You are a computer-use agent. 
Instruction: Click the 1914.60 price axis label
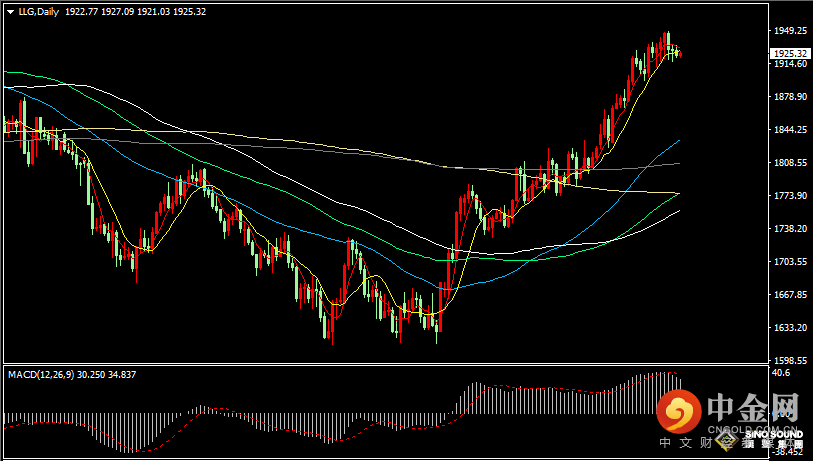point(790,64)
